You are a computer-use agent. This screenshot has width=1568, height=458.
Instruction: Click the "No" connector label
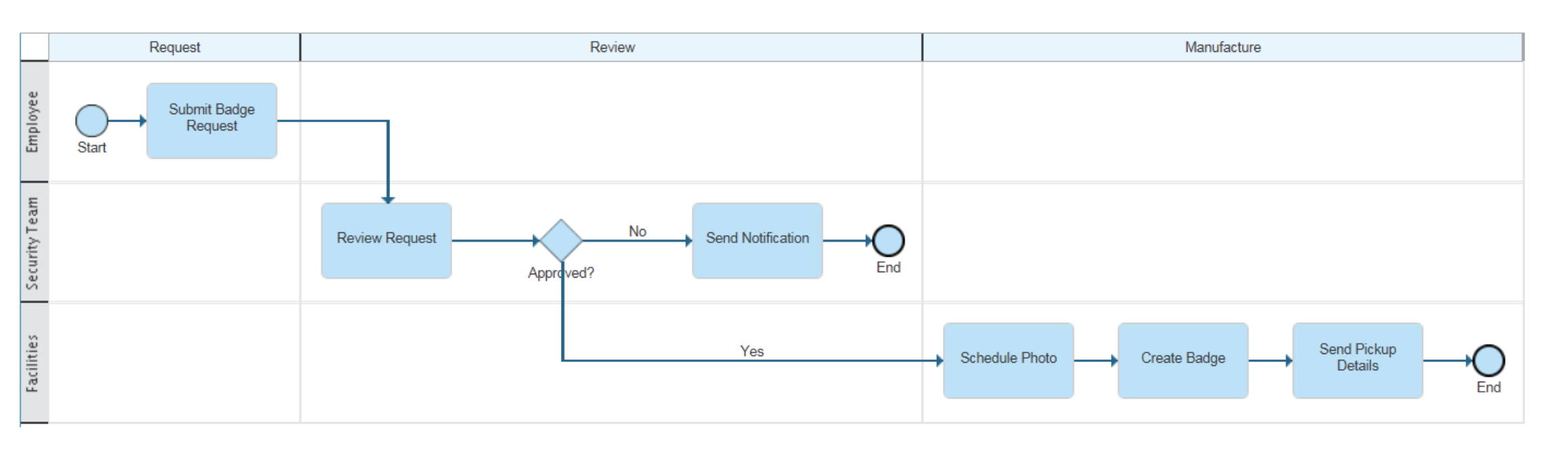(637, 232)
